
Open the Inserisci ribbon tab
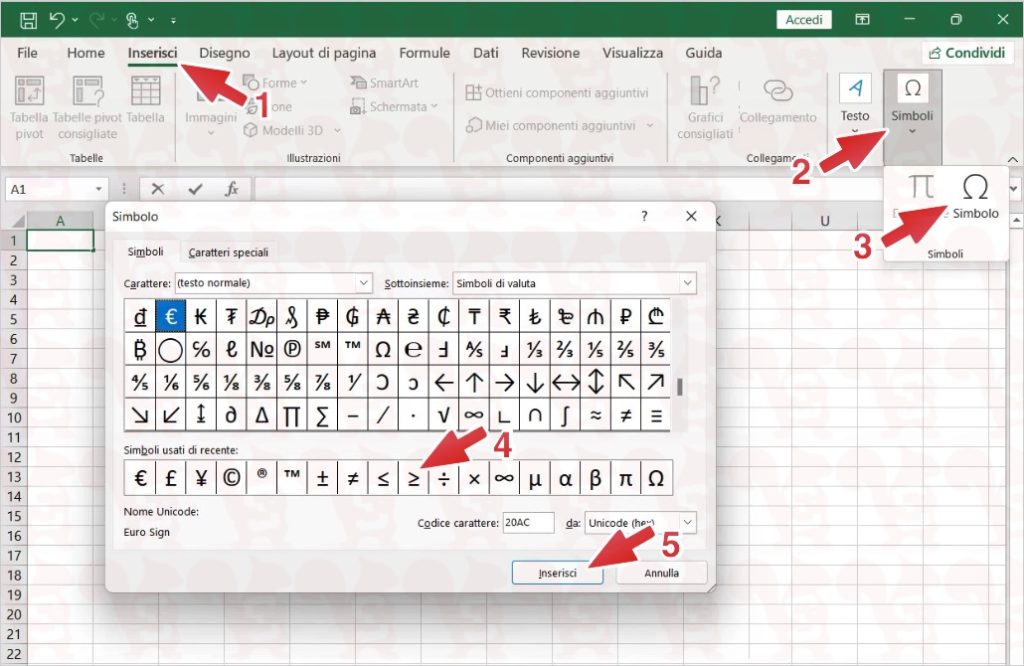click(152, 53)
